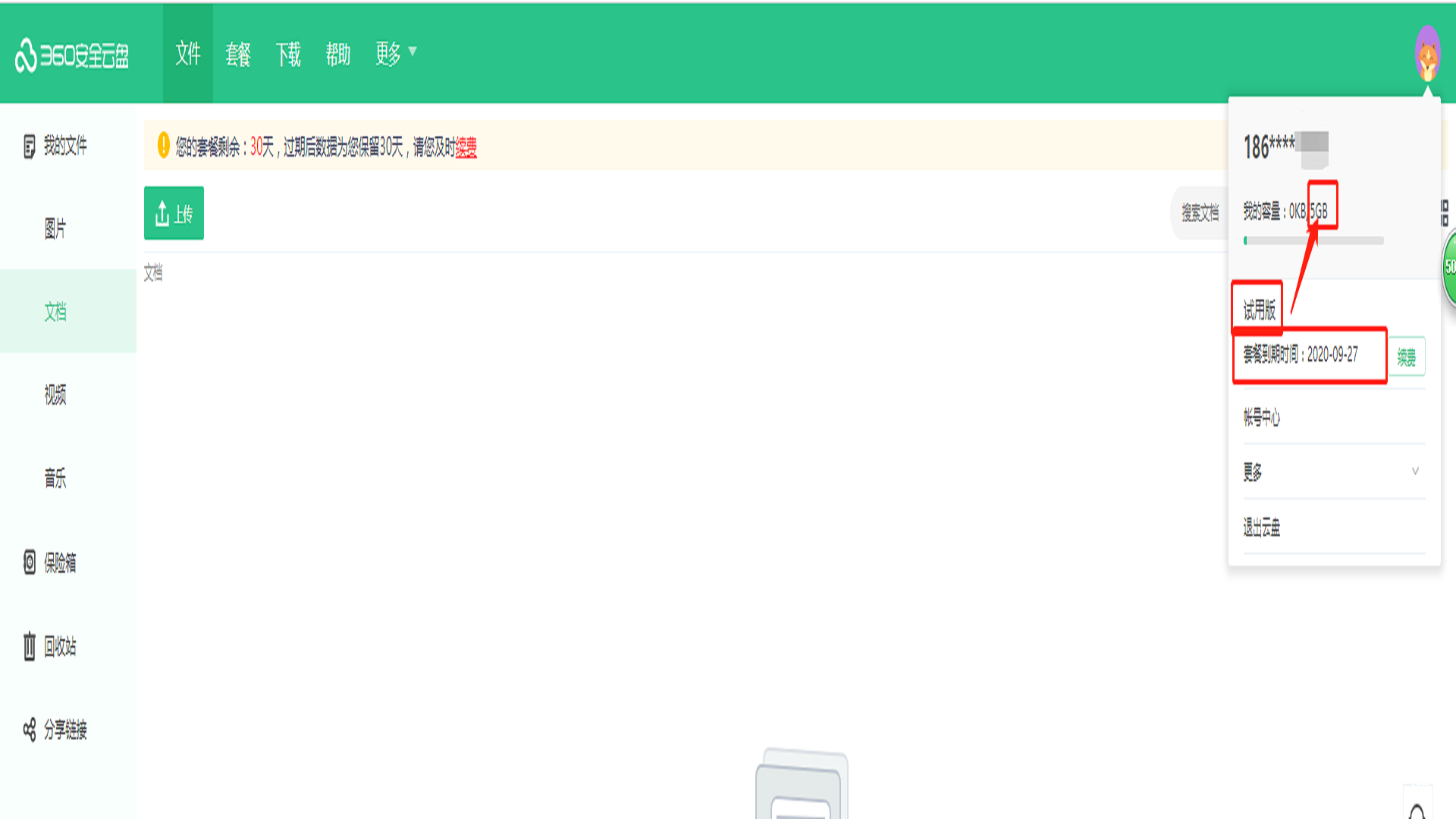The image size is (1456, 819).
Task: Open the 保险箱 safe icon
Action: 30,563
